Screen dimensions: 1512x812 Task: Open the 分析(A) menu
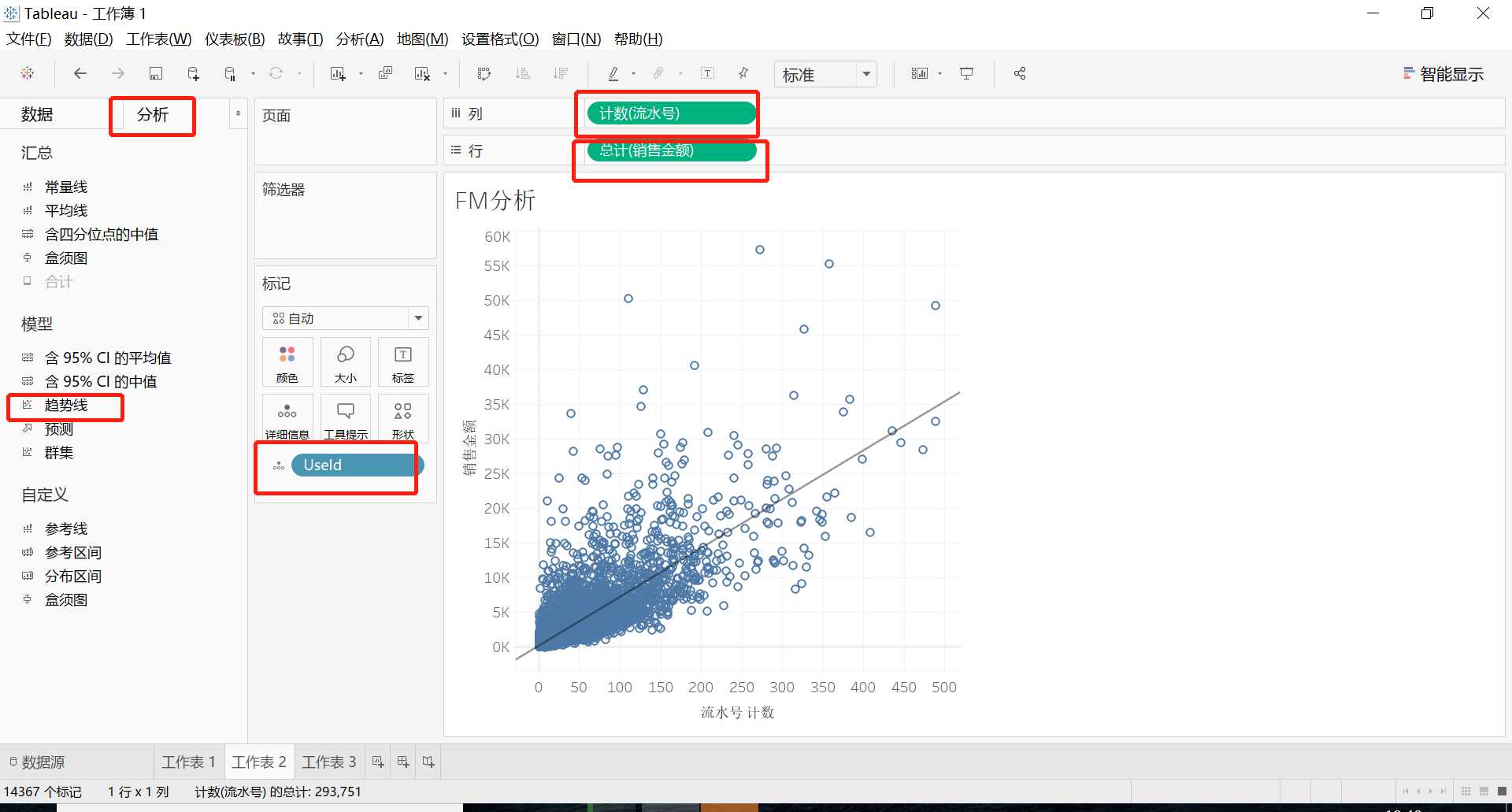(359, 39)
